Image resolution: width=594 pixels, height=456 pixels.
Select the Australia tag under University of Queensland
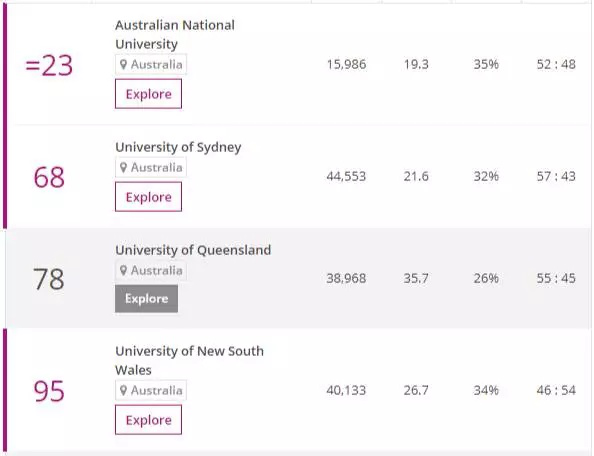point(151,270)
